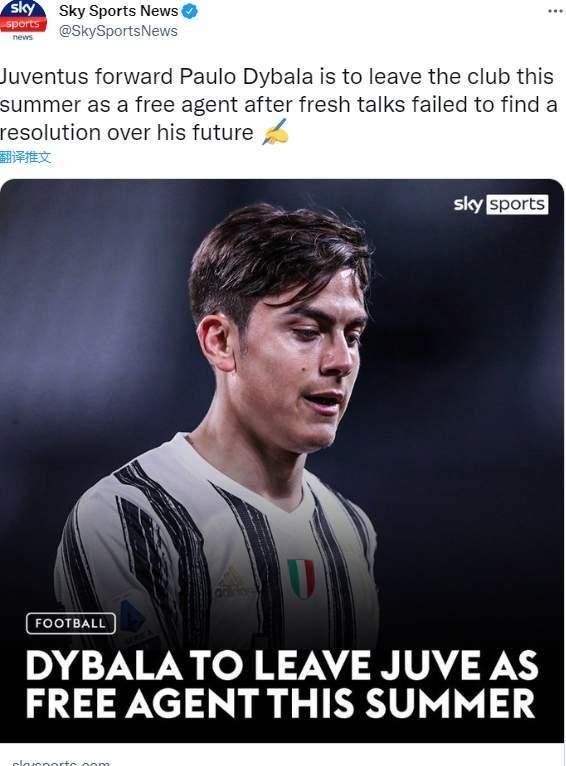This screenshot has width=566, height=766.
Task: Click the Italian tricolor shield on the jersey
Action: [301, 578]
